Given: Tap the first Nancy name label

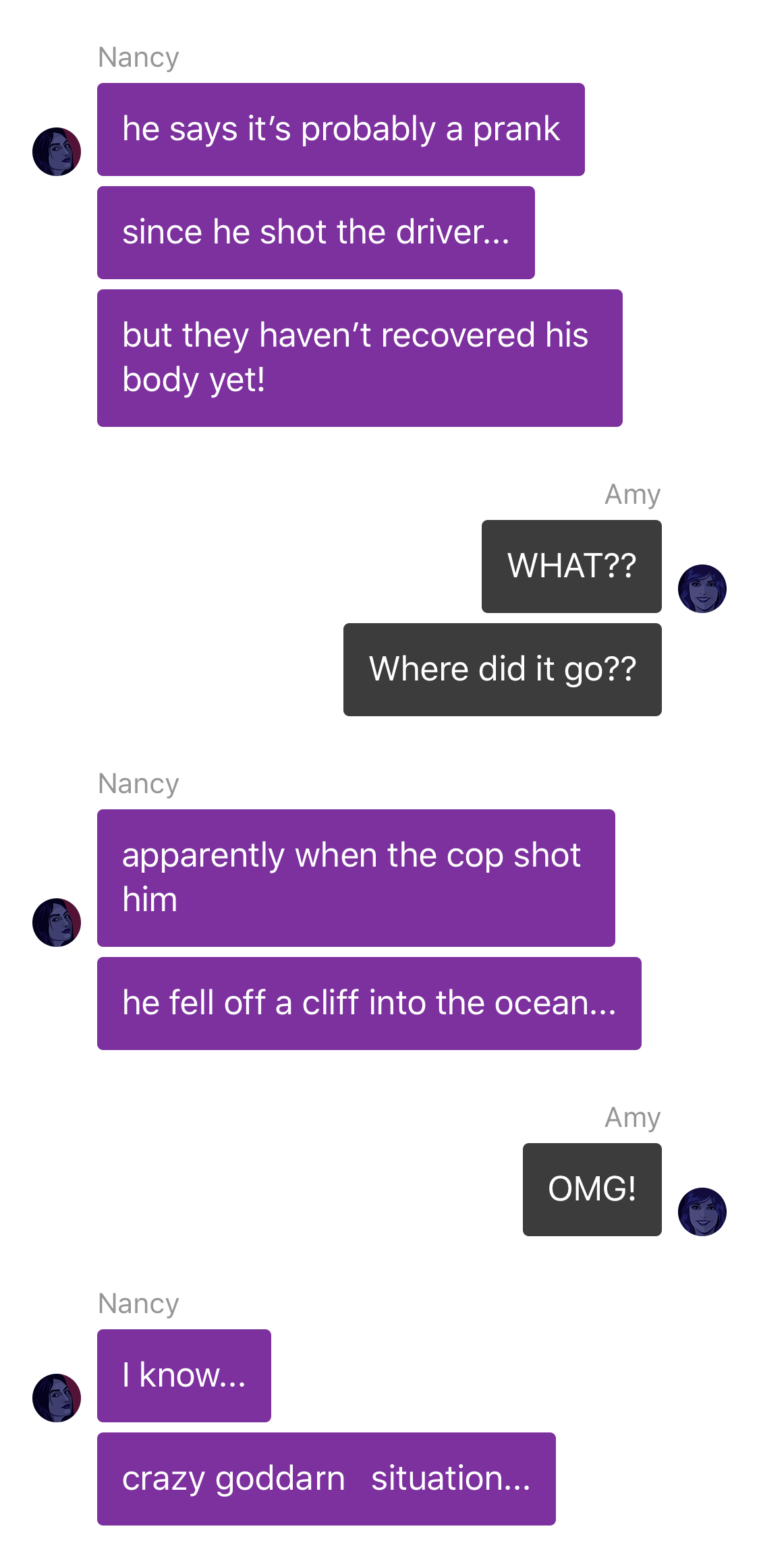Looking at the screenshot, I should coord(138,58).
